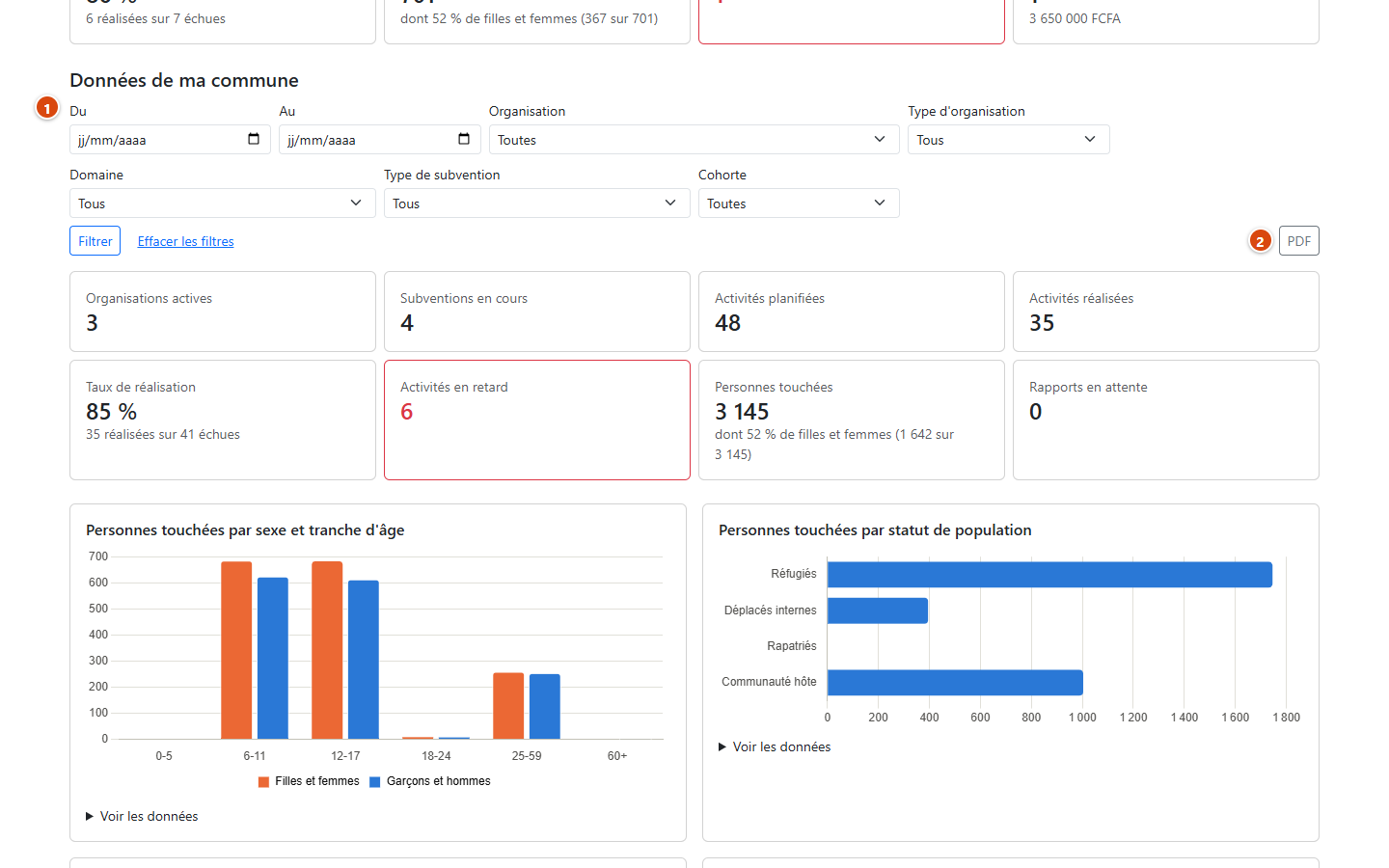This screenshot has height=868, width=1389.
Task: Open the Type d'organisation dropdown
Action: point(1009,140)
